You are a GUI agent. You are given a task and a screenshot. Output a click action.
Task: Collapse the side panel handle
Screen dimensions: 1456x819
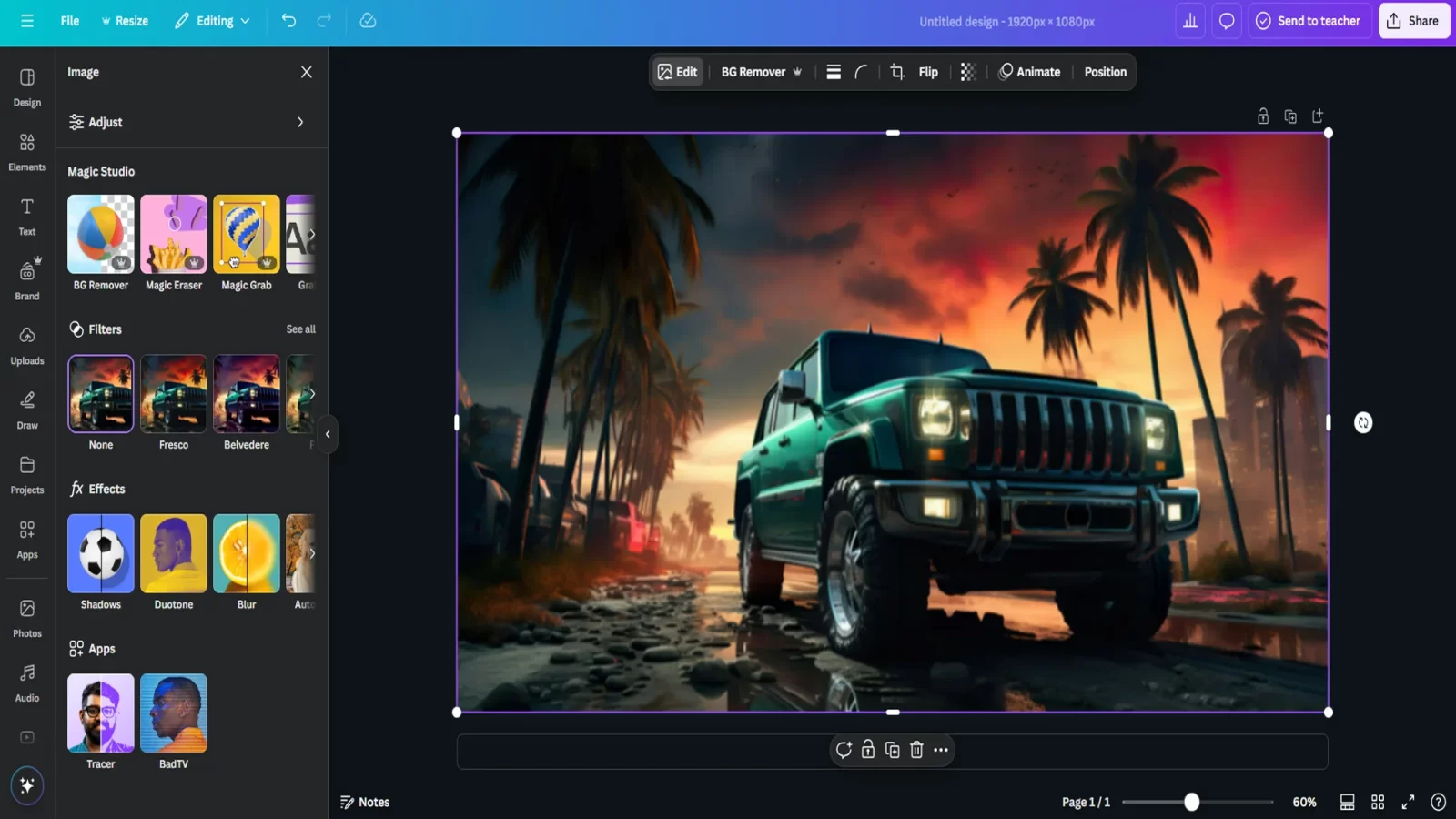(x=328, y=434)
